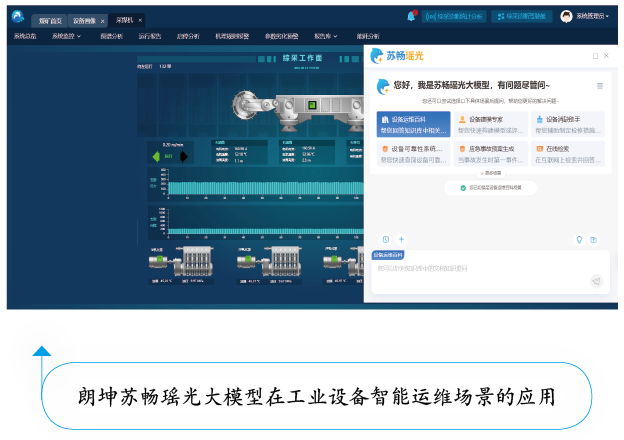Click the green indicator on shearer body
This screenshot has height=440, width=624.
click(x=313, y=104)
